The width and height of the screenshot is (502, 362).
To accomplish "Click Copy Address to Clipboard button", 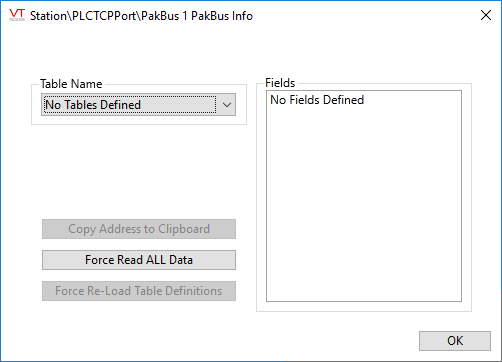I will click(139, 229).
